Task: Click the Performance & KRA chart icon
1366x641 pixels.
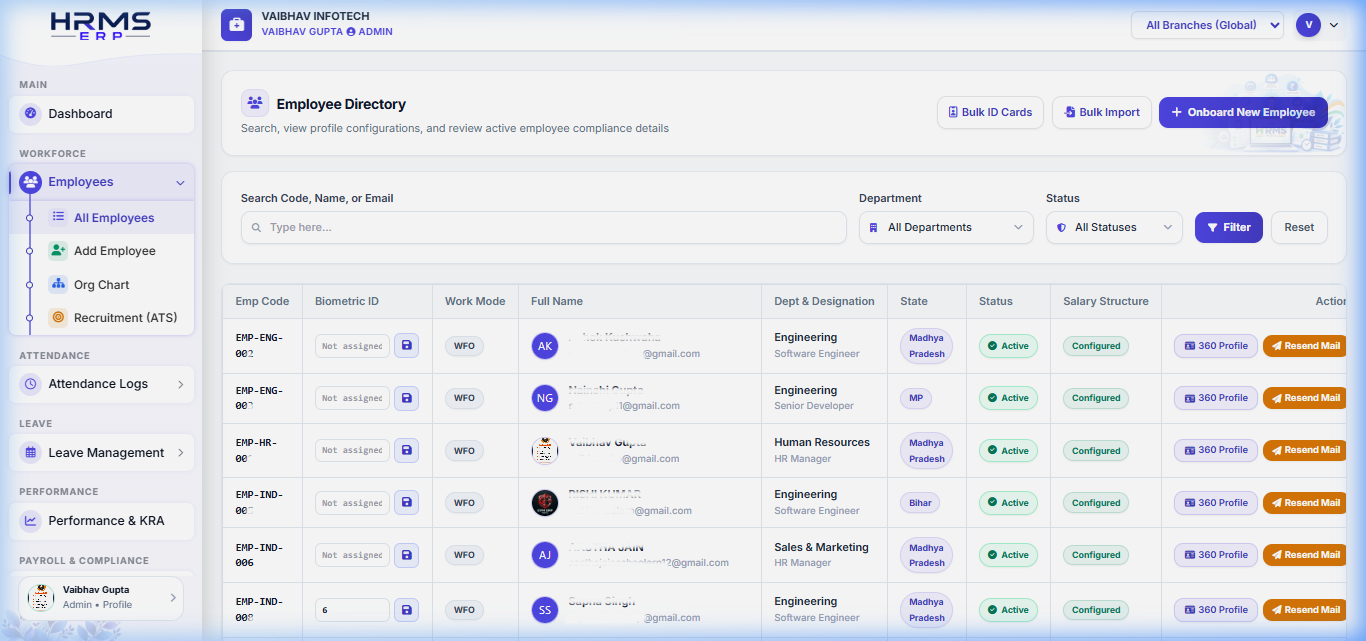Action: click(30, 521)
